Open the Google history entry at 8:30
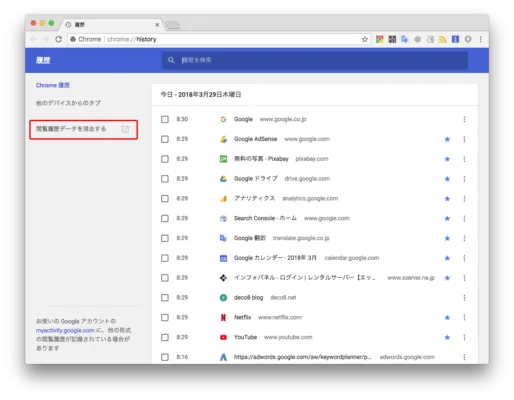The width and height of the screenshot is (514, 400). coord(243,119)
